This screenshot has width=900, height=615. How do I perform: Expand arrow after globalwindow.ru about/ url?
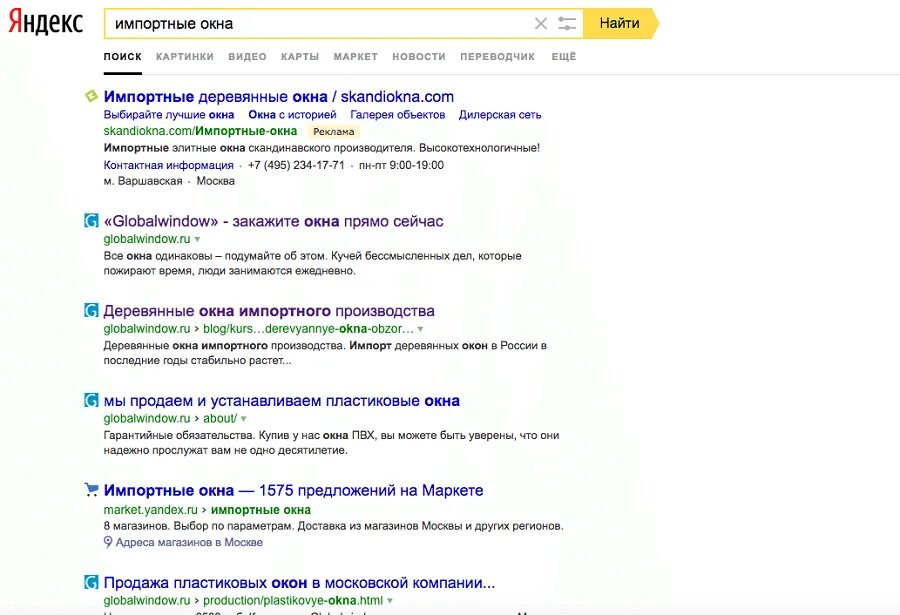(x=243, y=419)
